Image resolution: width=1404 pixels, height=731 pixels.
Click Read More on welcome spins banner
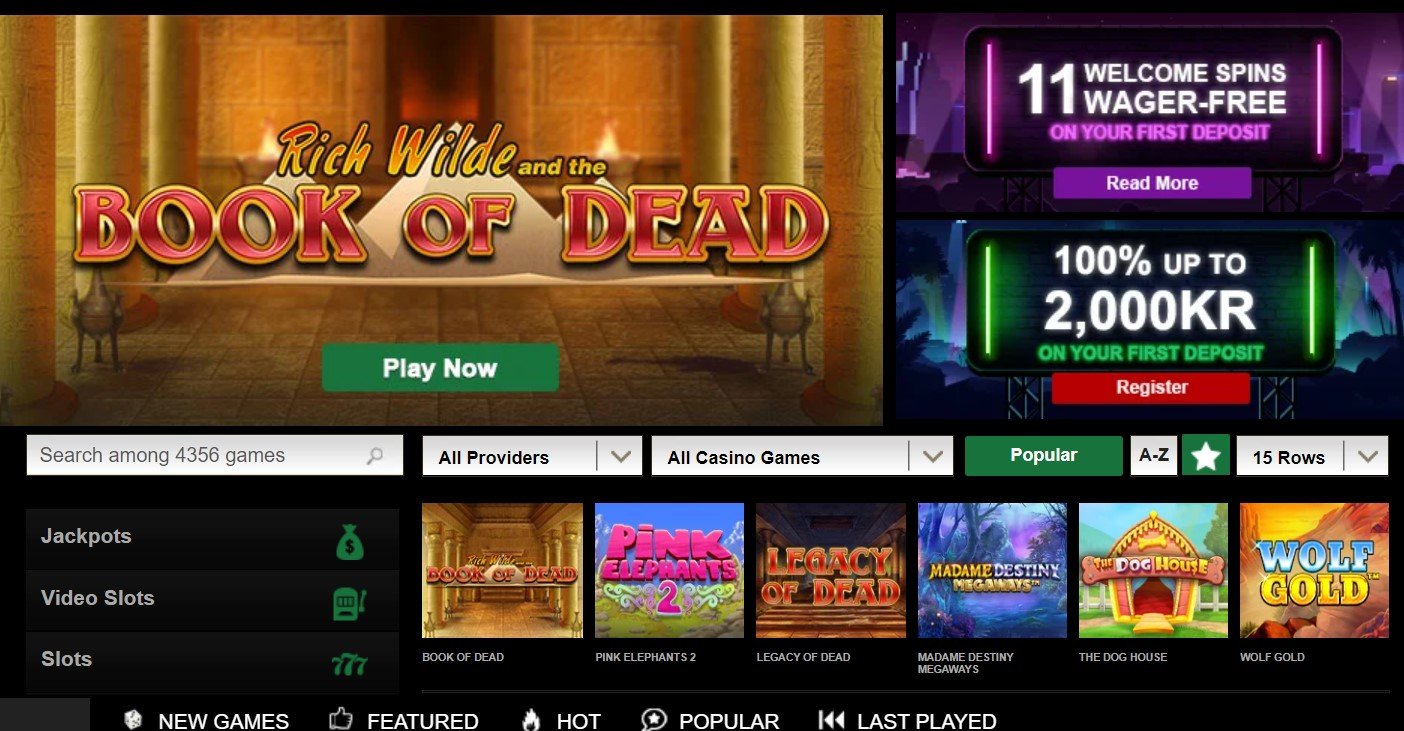[1152, 183]
